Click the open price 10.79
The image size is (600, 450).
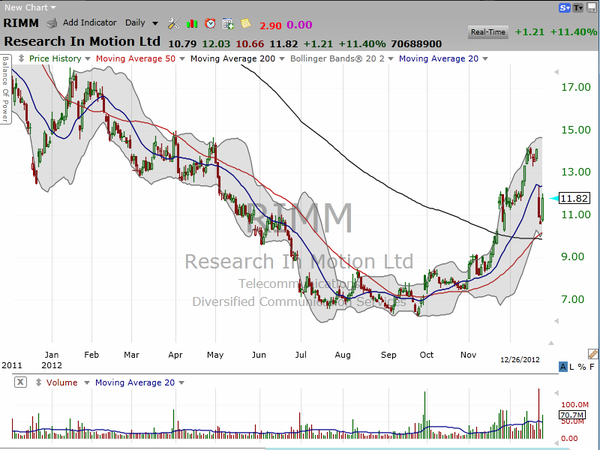[183, 44]
